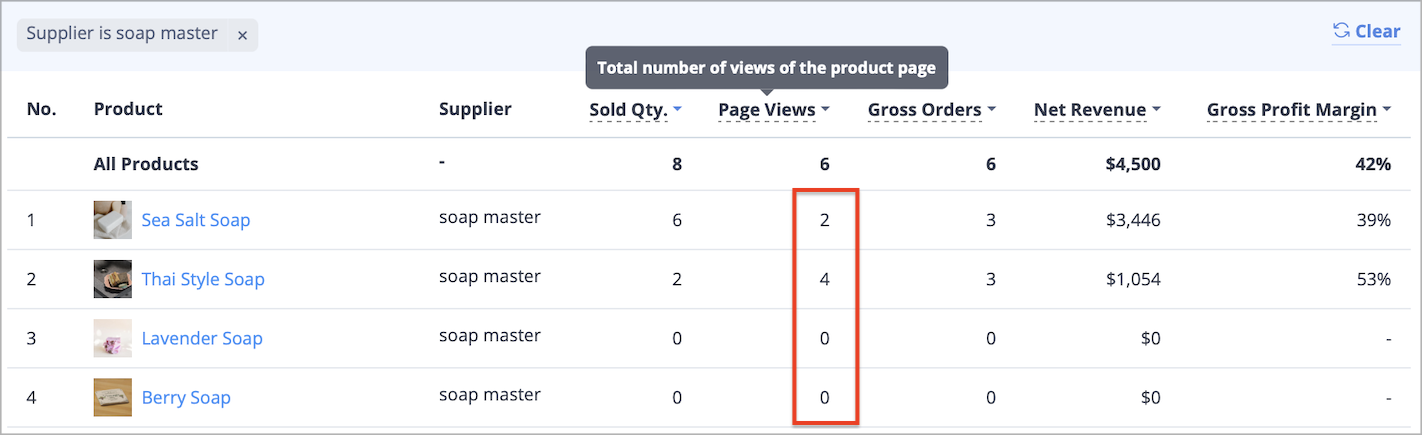Click the Gross Profit Margin header label

(x=1292, y=110)
